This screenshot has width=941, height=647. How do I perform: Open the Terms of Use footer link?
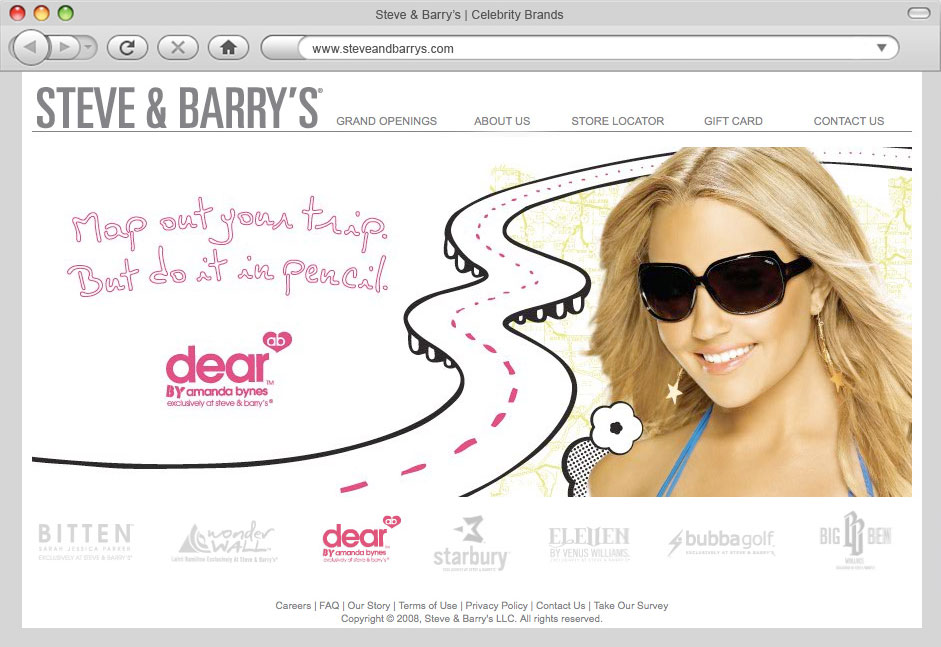click(428, 606)
